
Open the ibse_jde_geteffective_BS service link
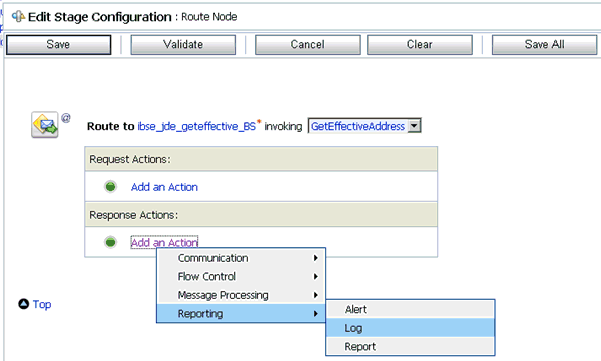coord(197,126)
